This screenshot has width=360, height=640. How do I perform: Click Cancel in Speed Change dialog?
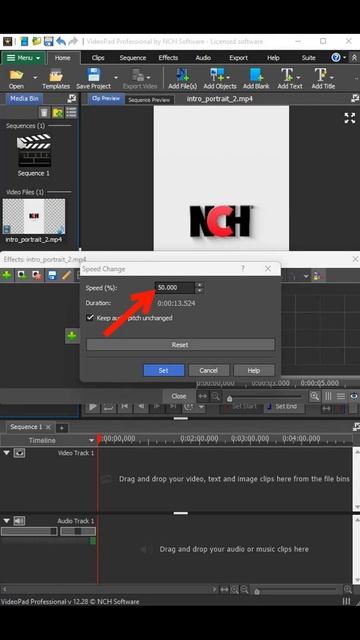209,371
